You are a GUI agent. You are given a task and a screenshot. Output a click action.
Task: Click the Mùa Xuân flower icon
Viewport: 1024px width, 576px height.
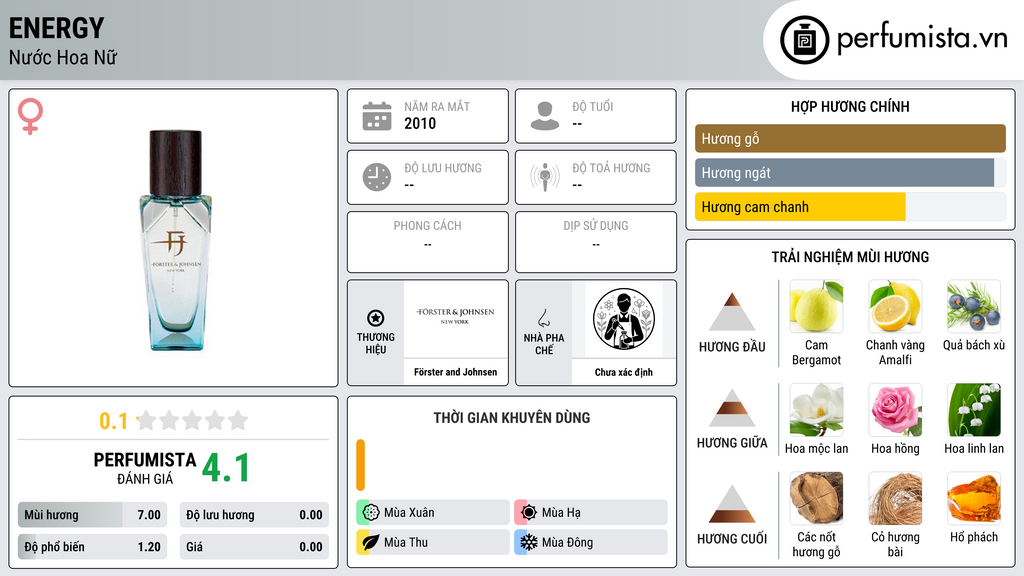click(371, 513)
